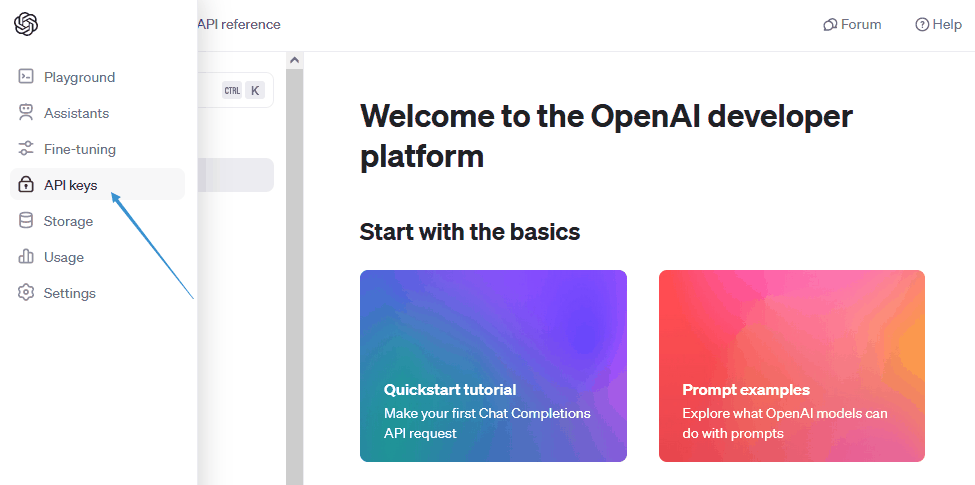The height and width of the screenshot is (485, 975).
Task: Click the API keys lock icon
Action: (x=25, y=185)
